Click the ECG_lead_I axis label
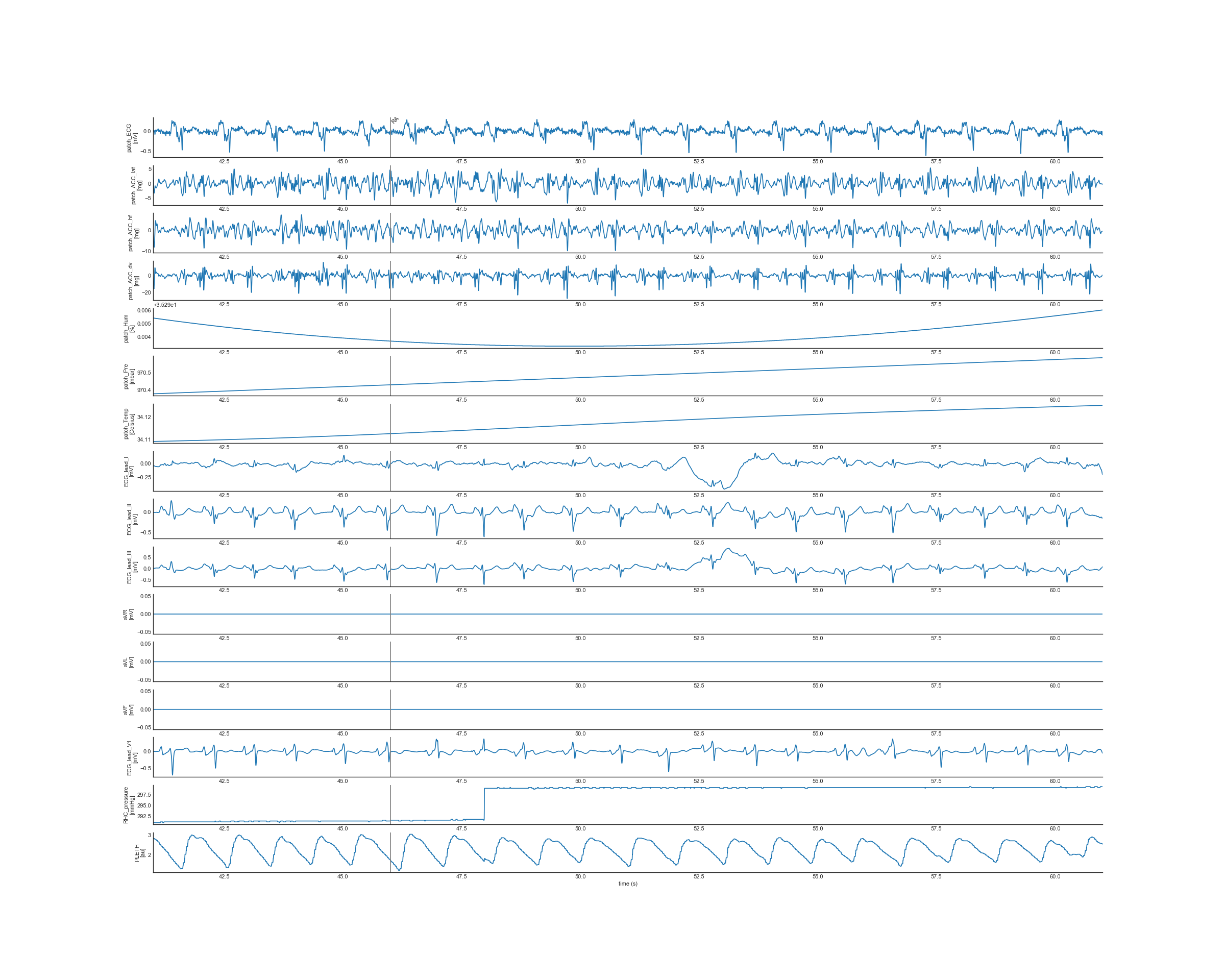 [x=129, y=472]
